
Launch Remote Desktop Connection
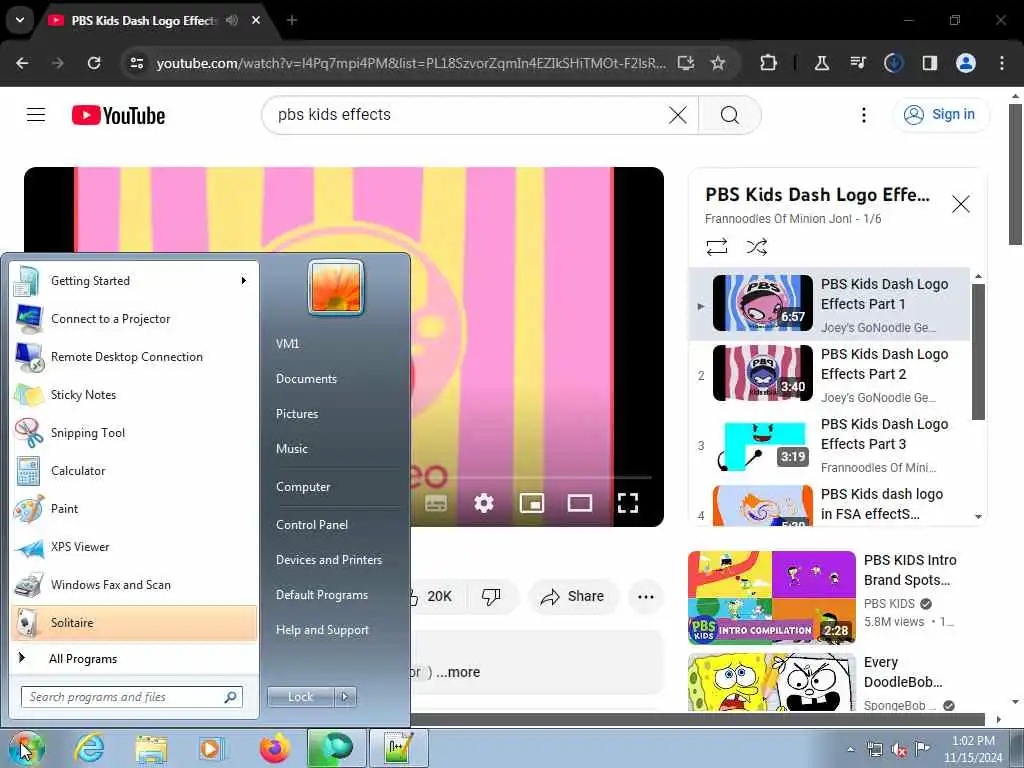pos(134,357)
